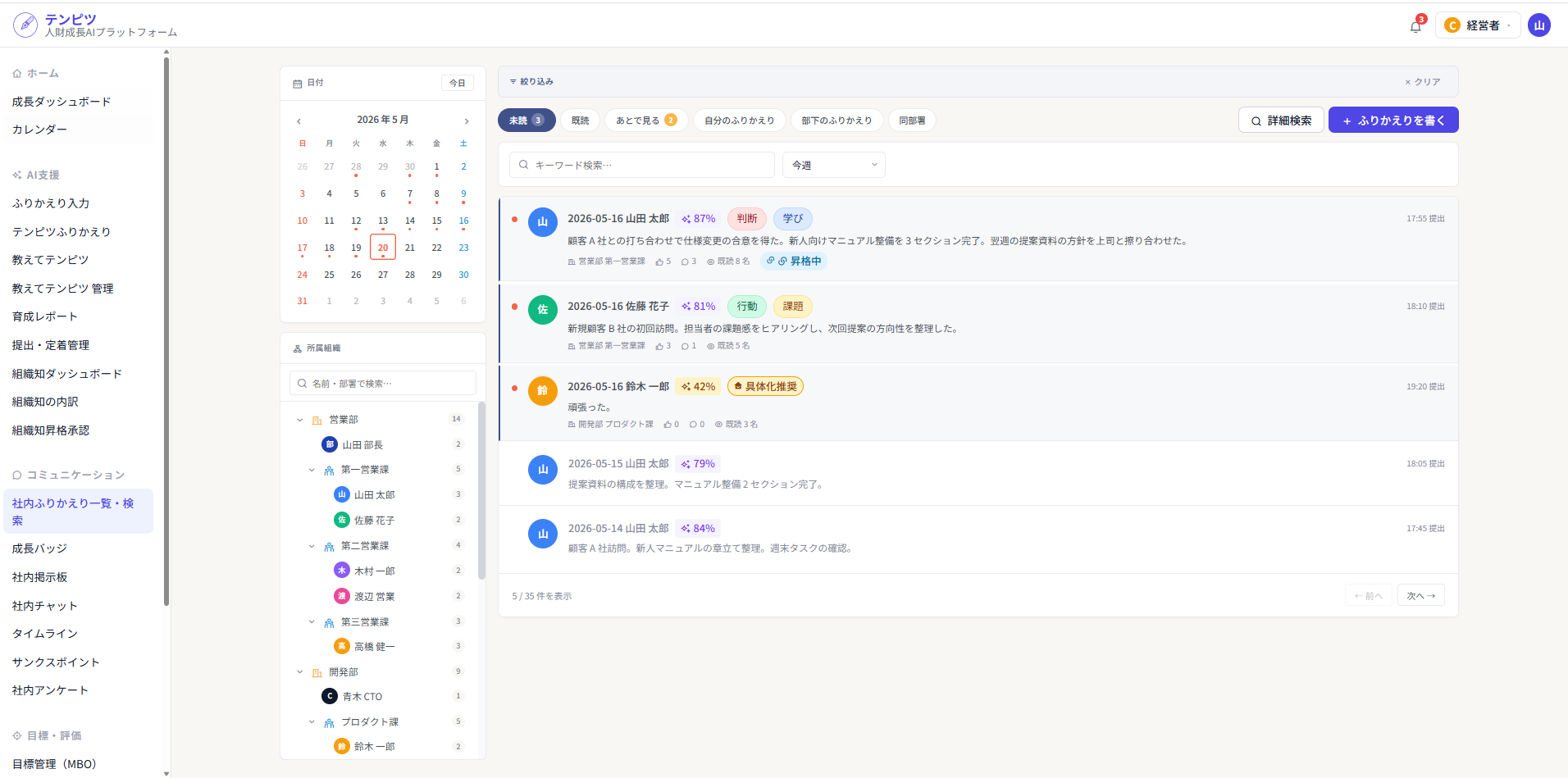1568x778 pixels.
Task: Toggle the 未読 filter chip
Action: 526,120
